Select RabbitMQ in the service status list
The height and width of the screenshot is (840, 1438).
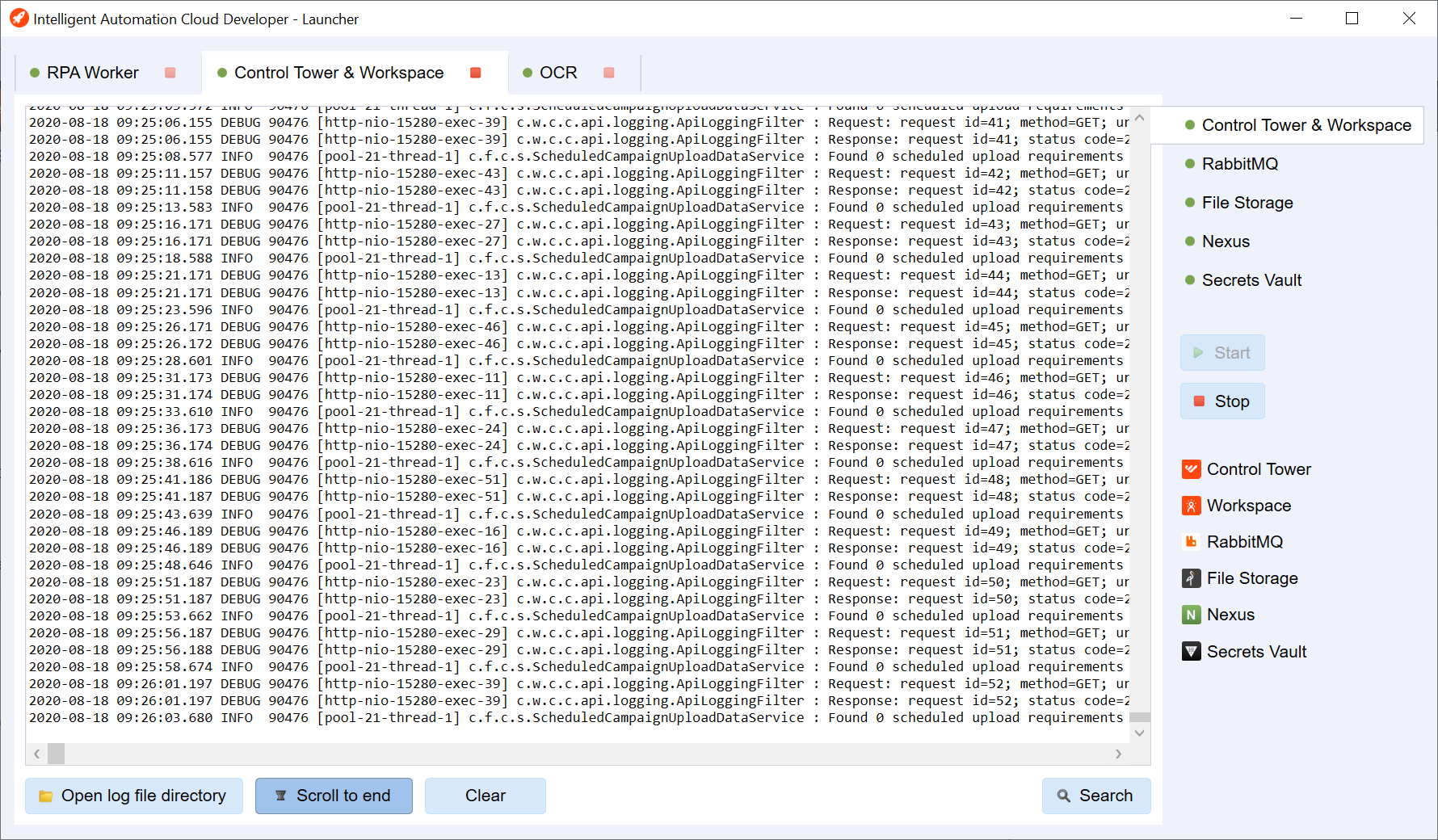1240,164
